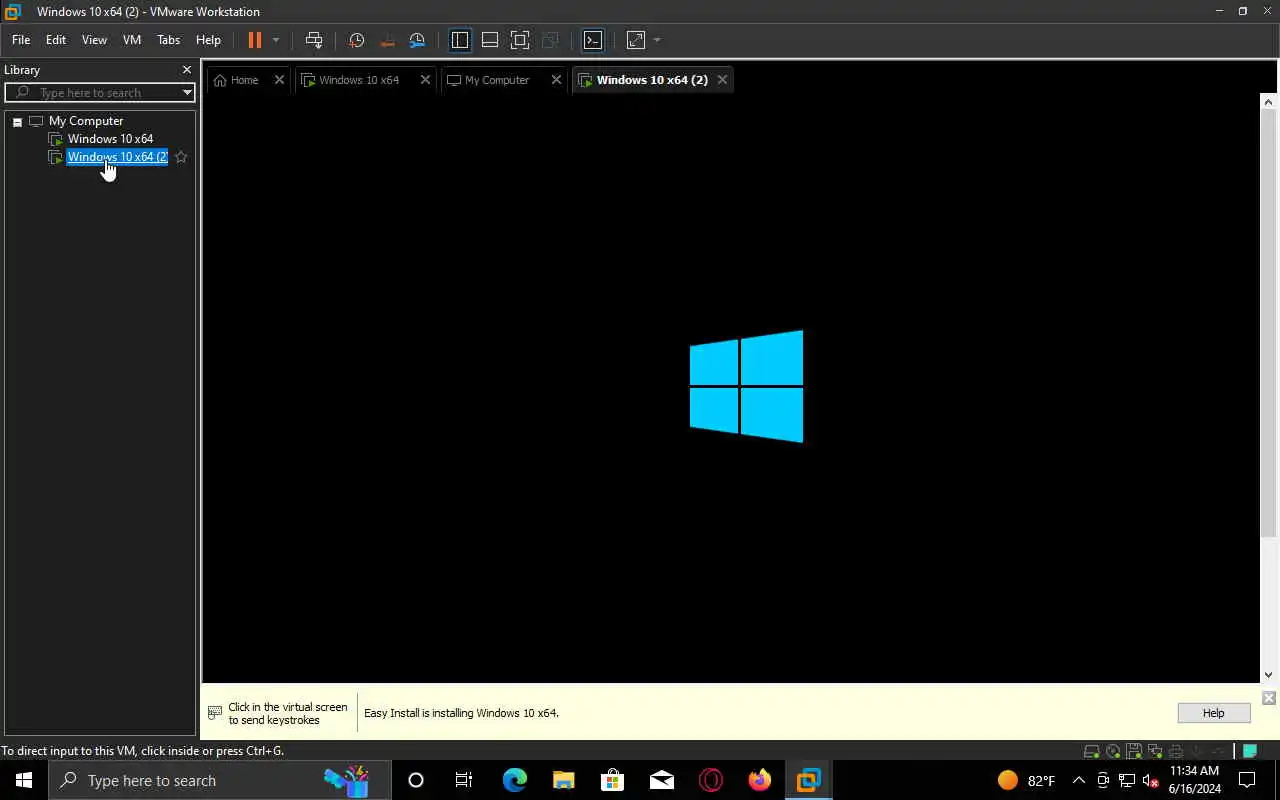The image size is (1280, 800).
Task: Open the network tray icon
Action: pyautogui.click(x=1127, y=780)
